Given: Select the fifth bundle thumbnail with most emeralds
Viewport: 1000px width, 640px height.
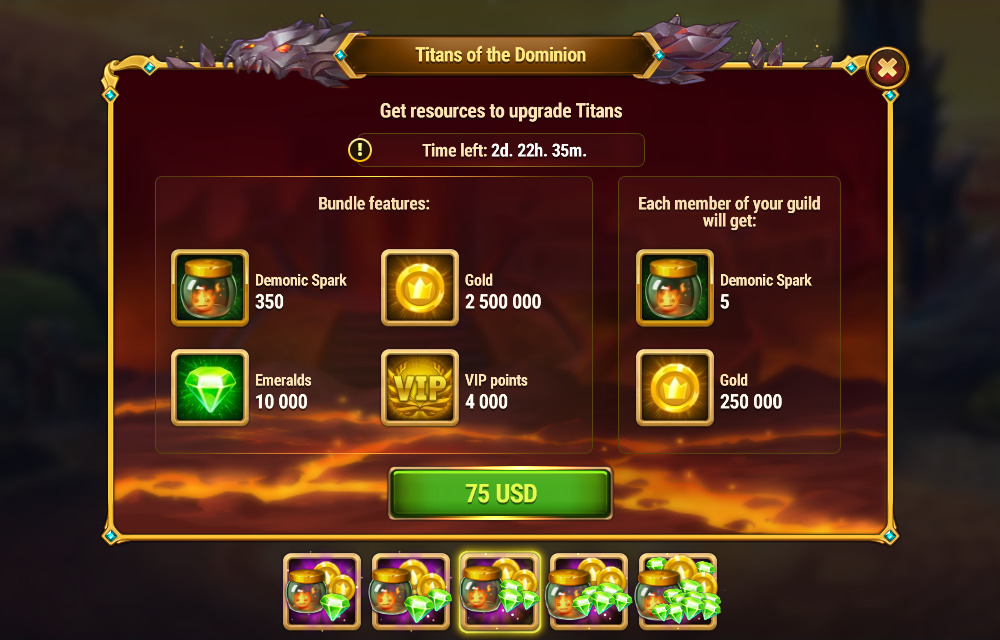Looking at the screenshot, I should 678,592.
